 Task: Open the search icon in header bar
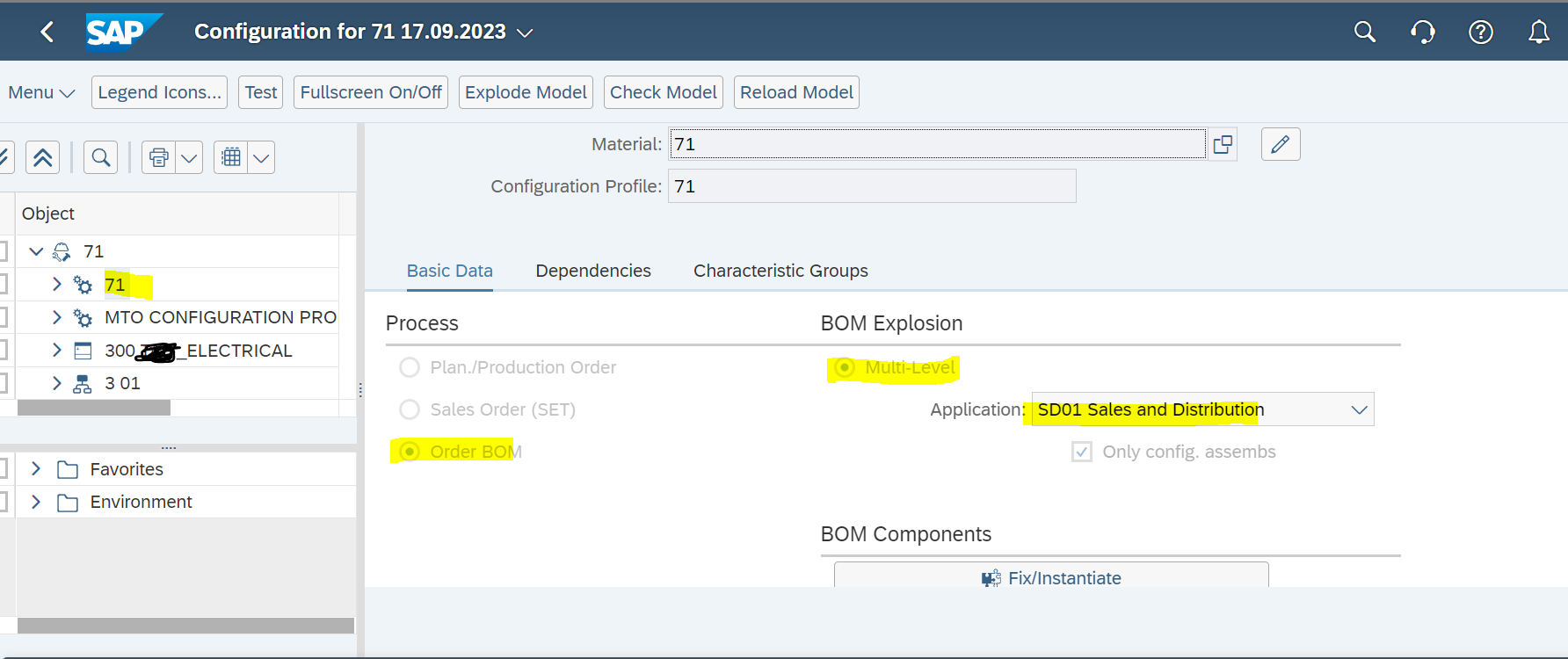(1364, 33)
